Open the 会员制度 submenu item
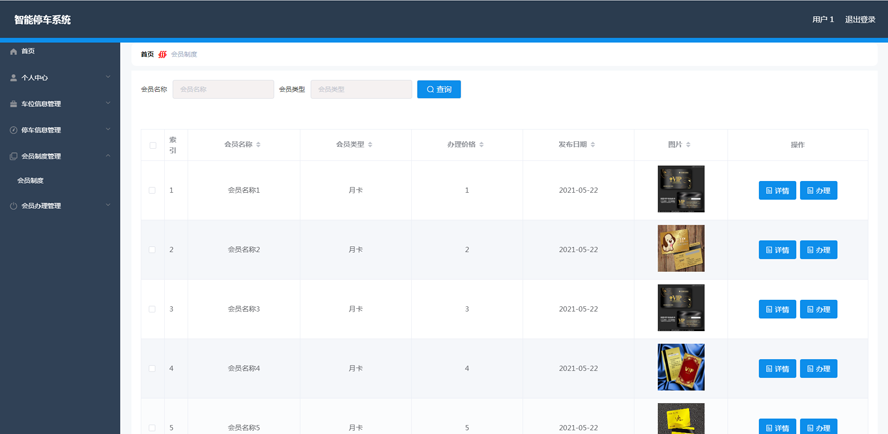Image resolution: width=888 pixels, height=434 pixels. tap(31, 181)
